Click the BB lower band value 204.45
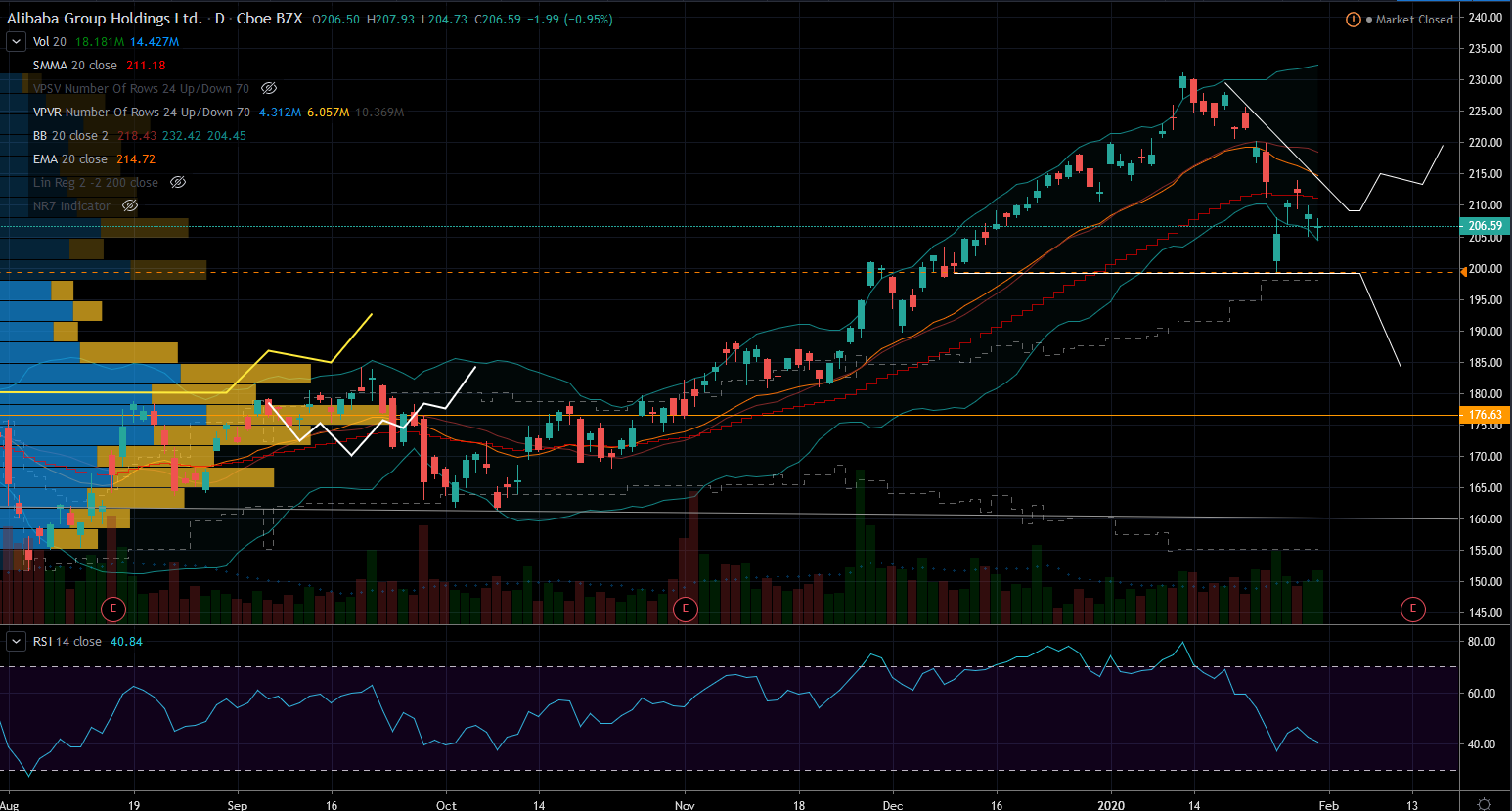 pyautogui.click(x=226, y=136)
